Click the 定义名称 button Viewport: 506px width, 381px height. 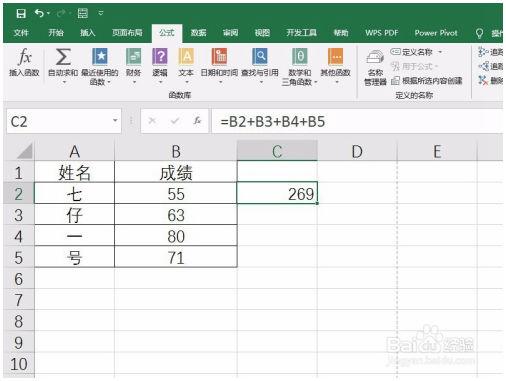pyautogui.click(x=411, y=52)
